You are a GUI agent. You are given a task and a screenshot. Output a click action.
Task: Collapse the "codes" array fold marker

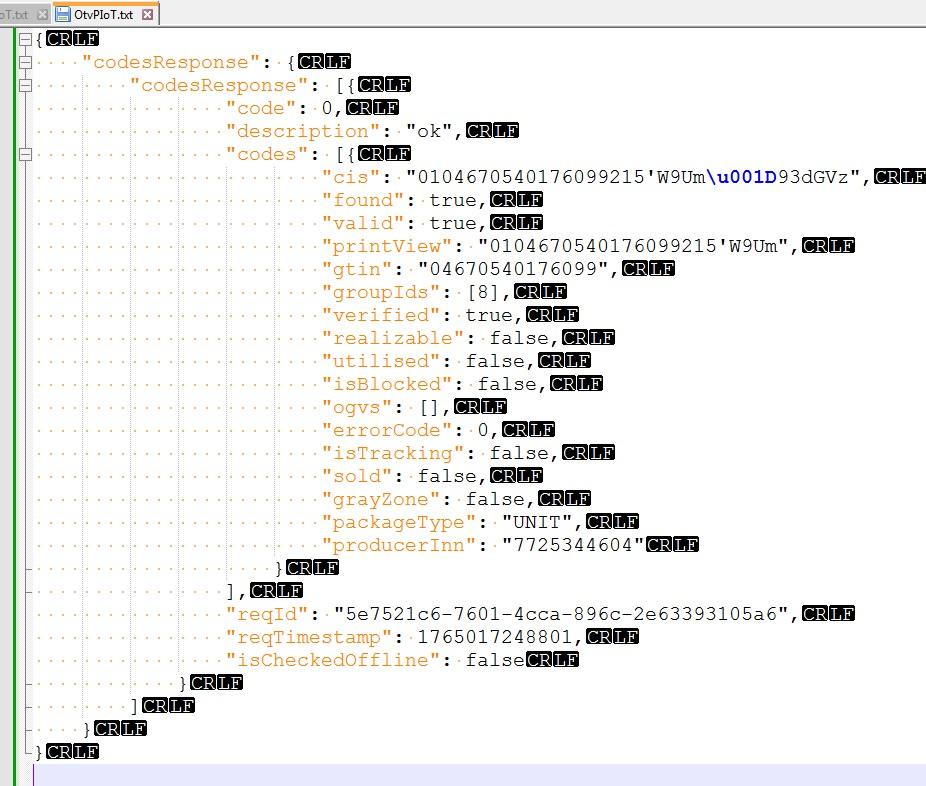click(25, 154)
